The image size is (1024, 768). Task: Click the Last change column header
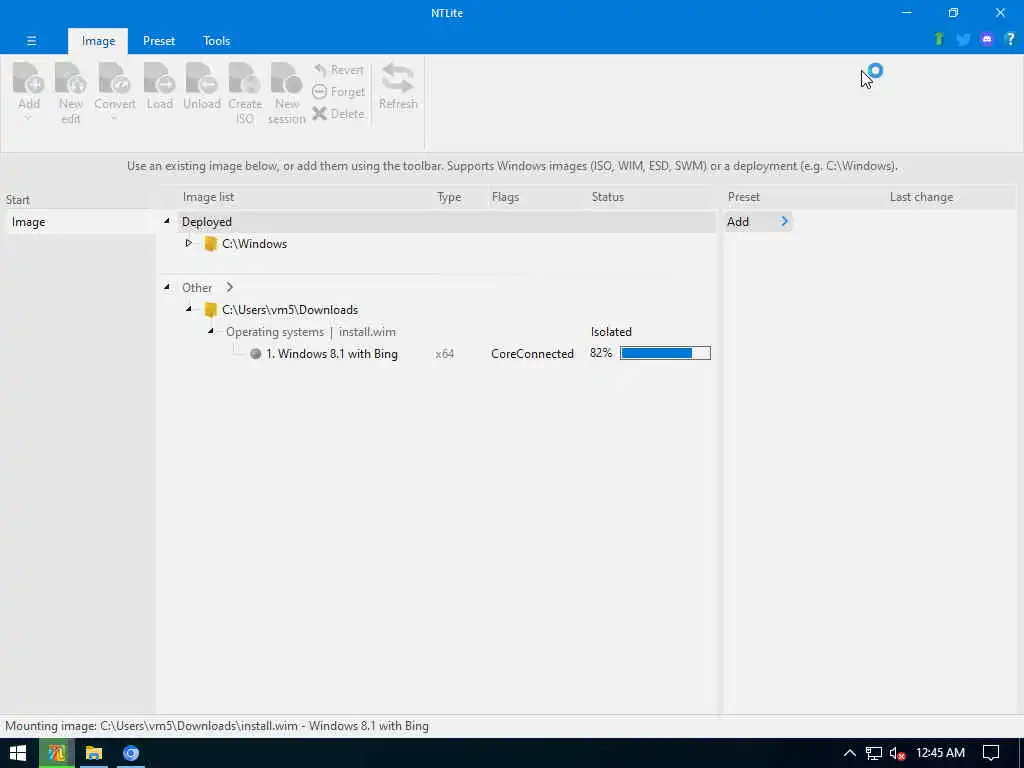tap(921, 197)
